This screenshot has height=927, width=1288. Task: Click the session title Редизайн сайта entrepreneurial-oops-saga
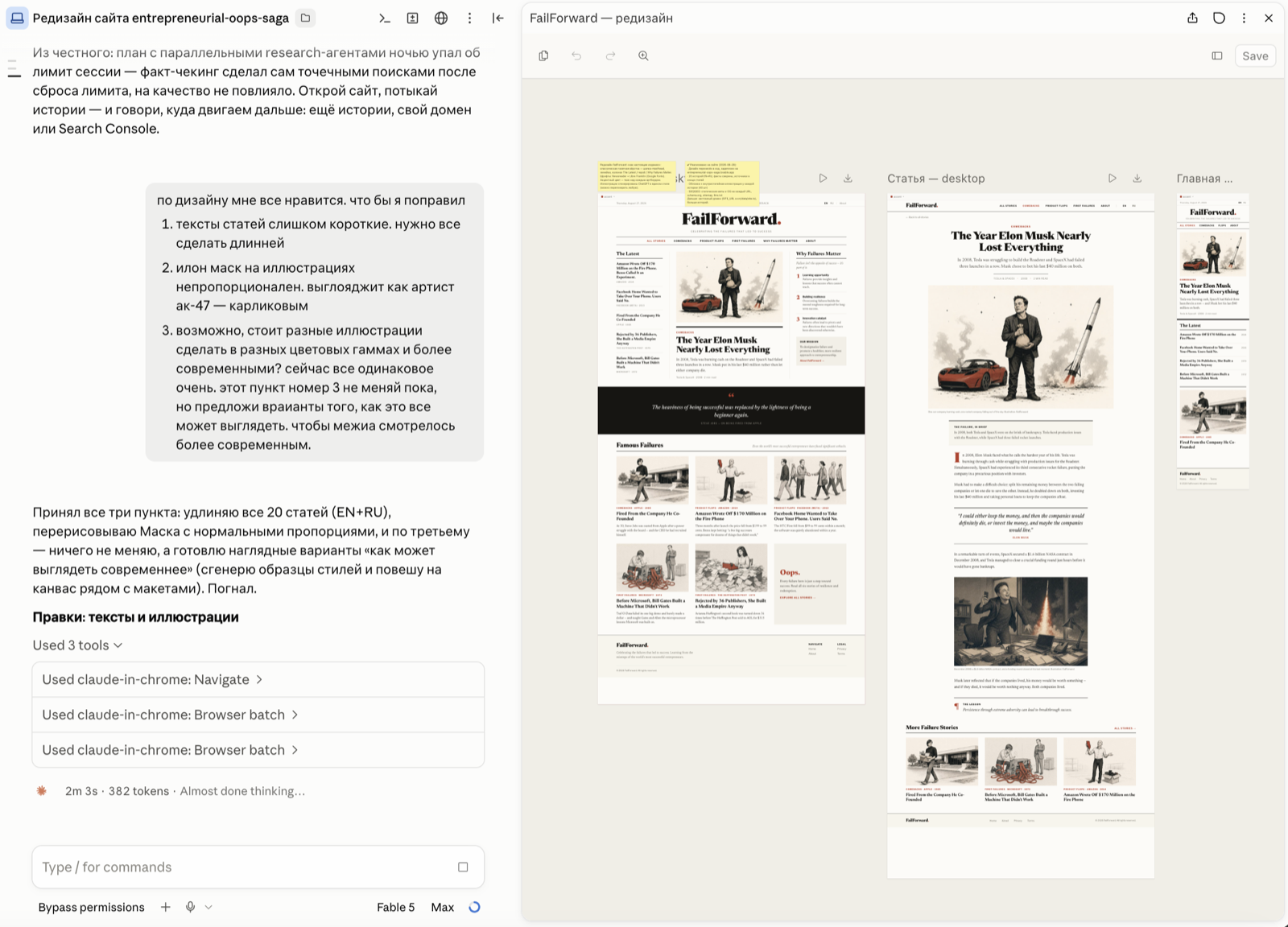pos(161,18)
